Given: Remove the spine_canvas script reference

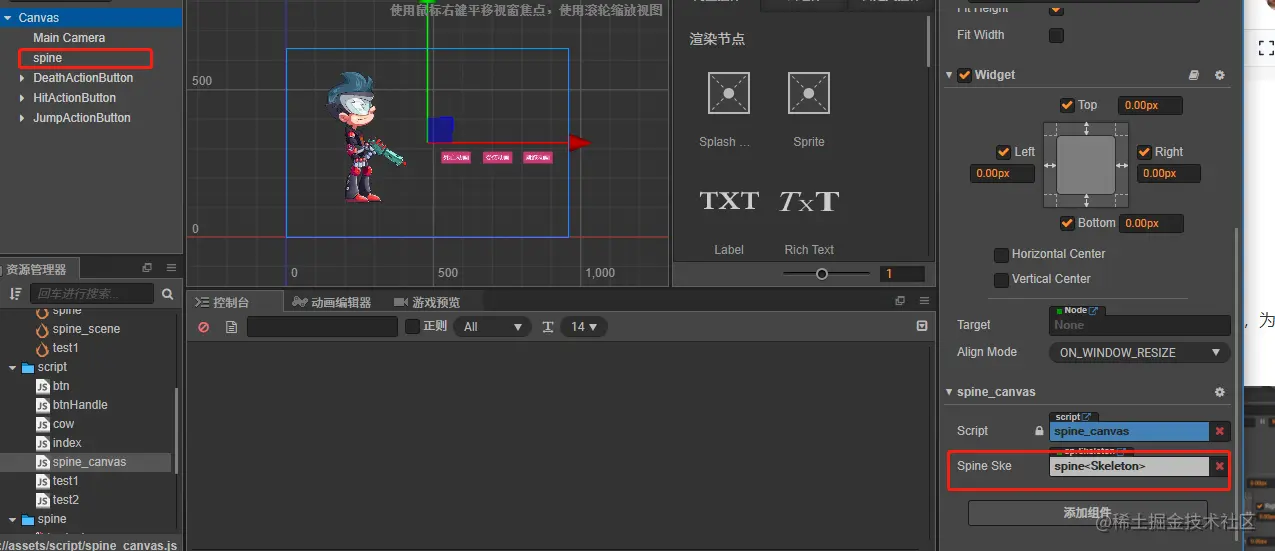Looking at the screenshot, I should (x=1220, y=431).
